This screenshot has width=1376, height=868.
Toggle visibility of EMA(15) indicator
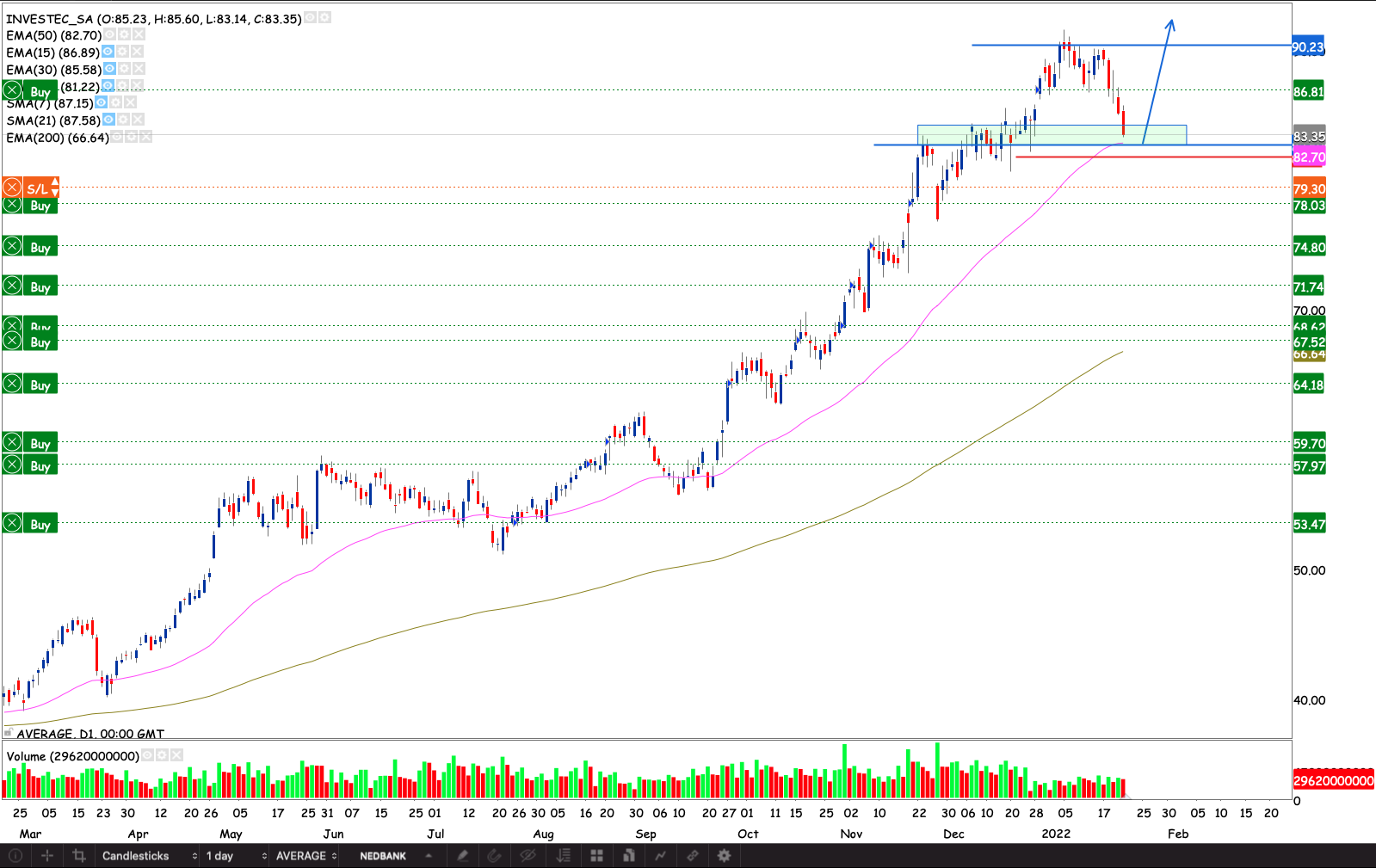108,52
